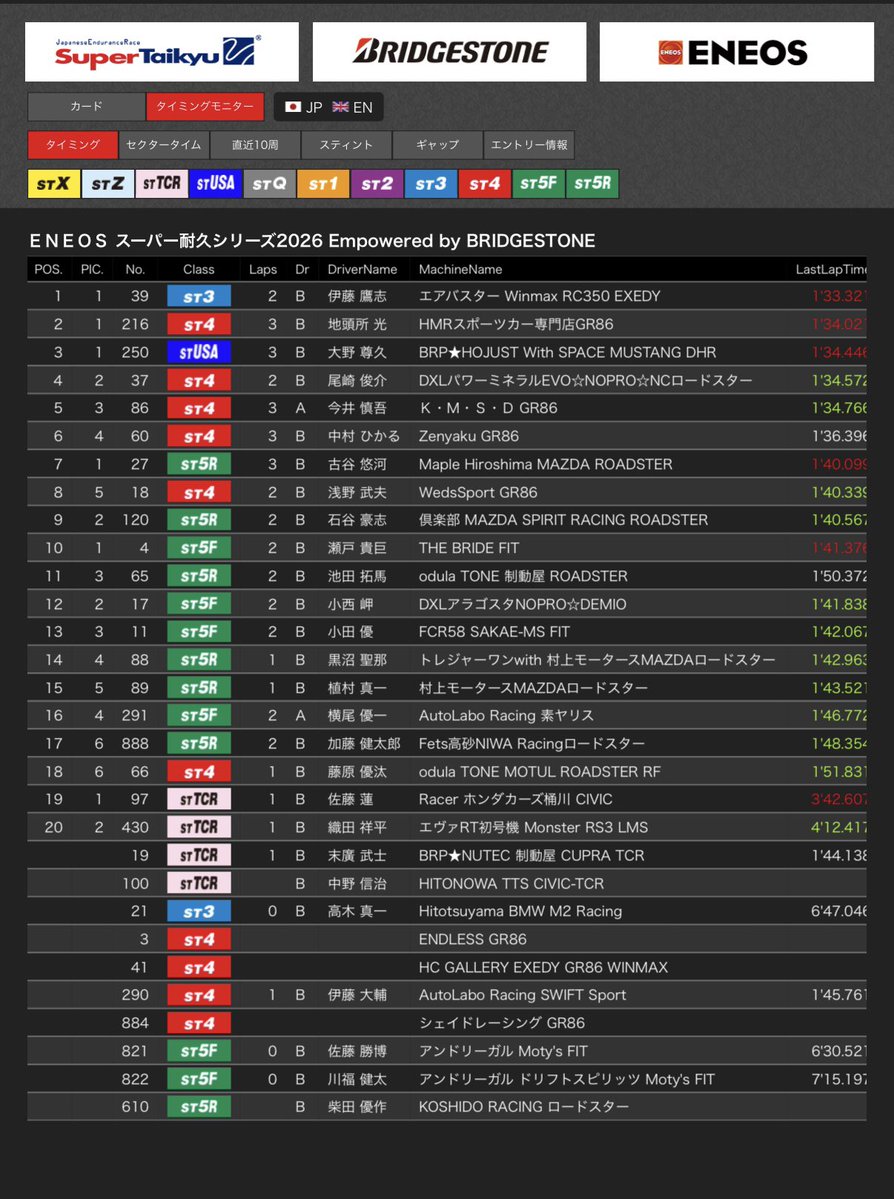Open the Super Taikyu logo banner
This screenshot has height=1199, width=894.
point(161,51)
